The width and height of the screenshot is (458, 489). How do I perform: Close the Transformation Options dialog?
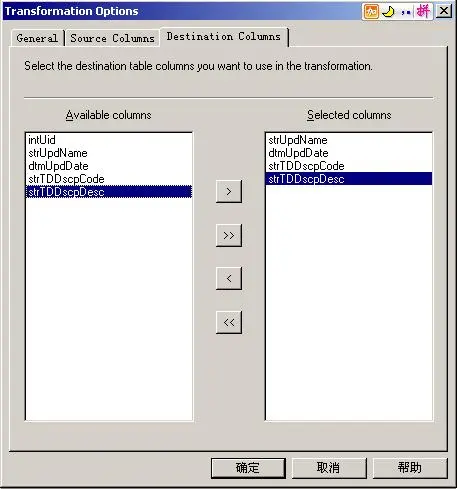(x=444, y=11)
